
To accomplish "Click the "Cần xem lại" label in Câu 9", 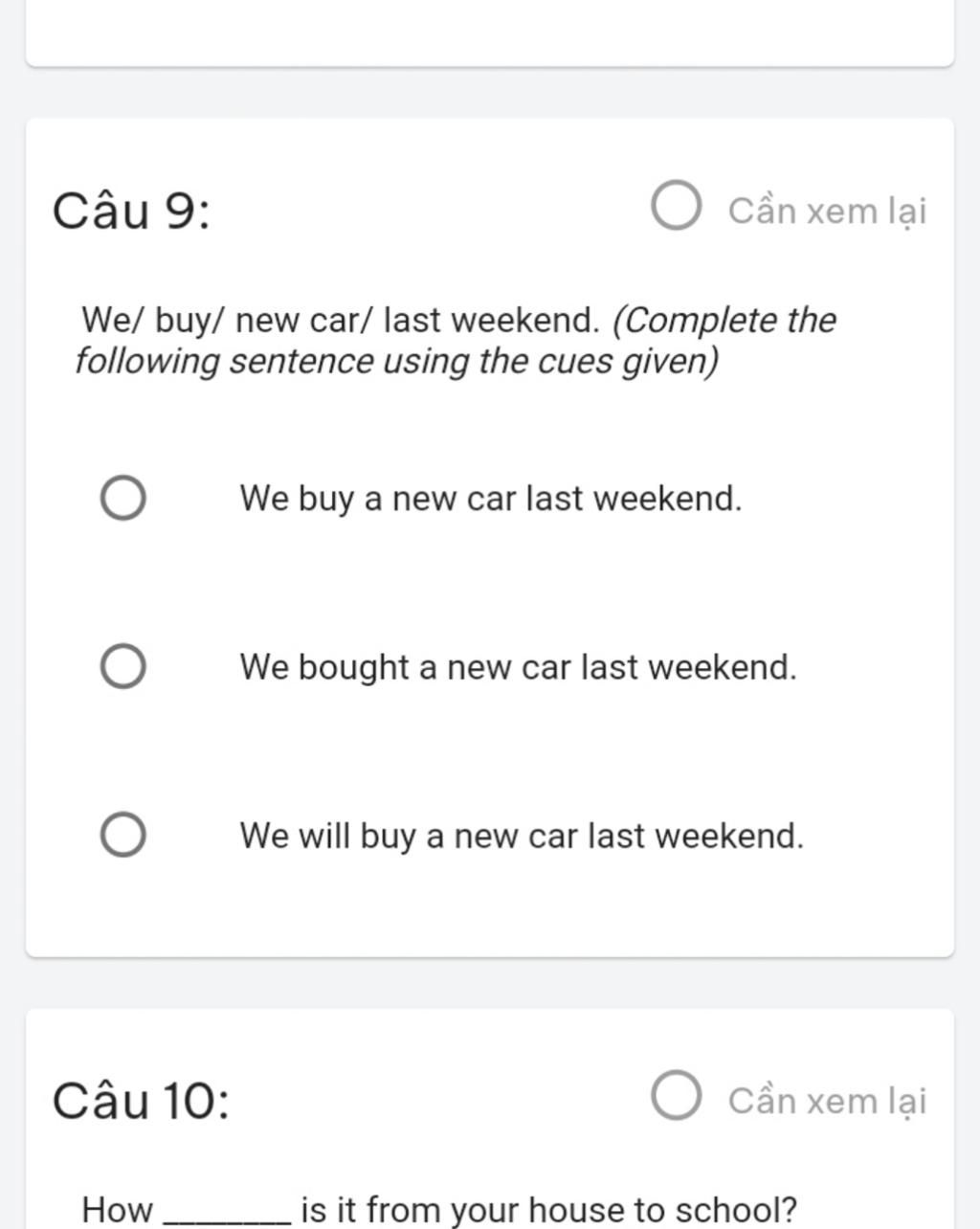I will pos(827,211).
